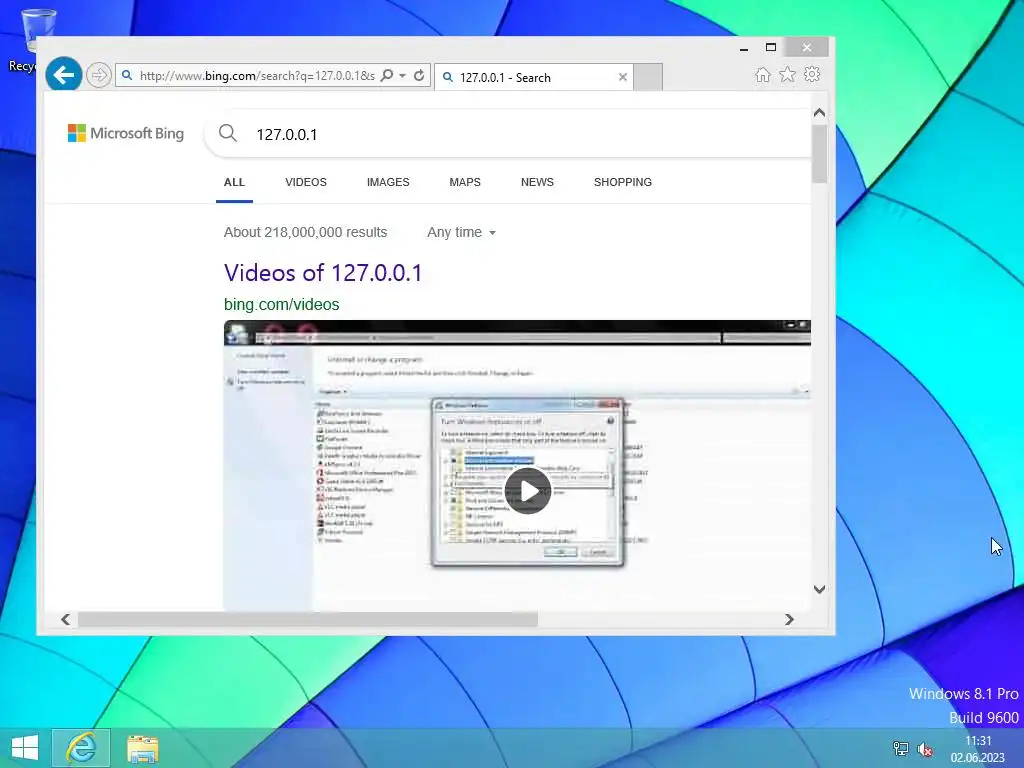Click the address bar URL field

pos(257,76)
